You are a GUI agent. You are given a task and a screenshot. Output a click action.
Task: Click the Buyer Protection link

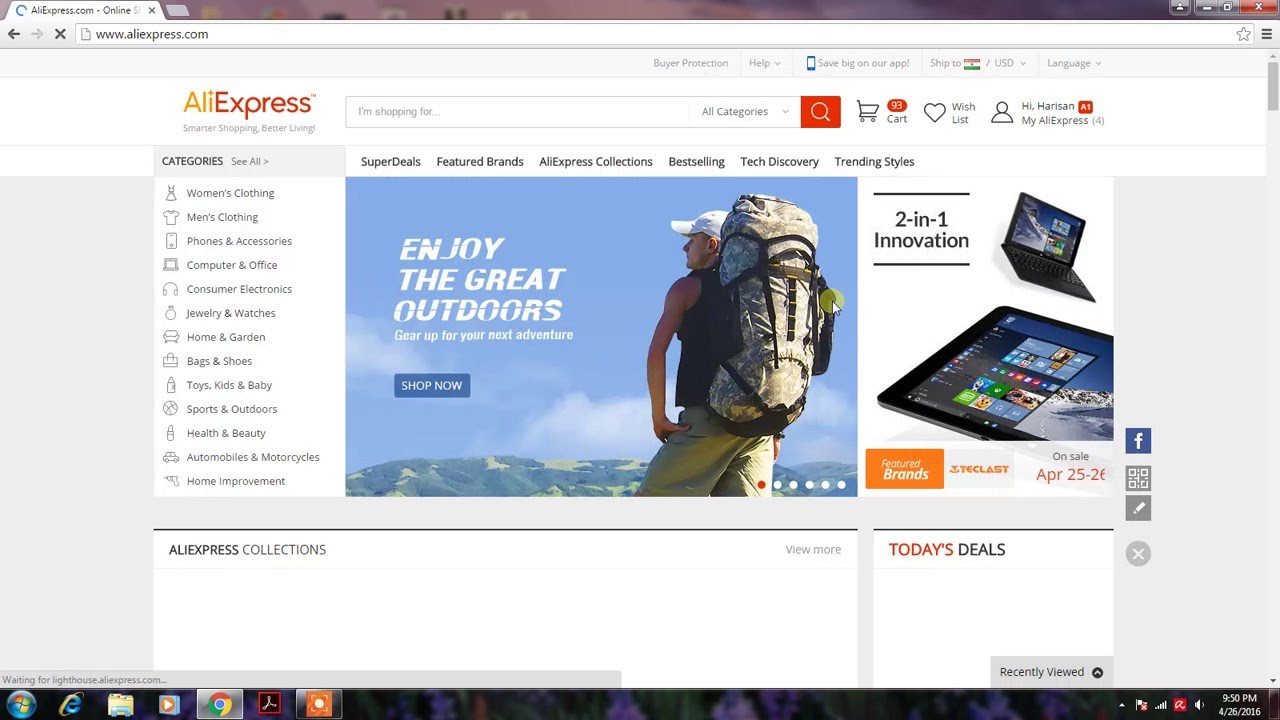click(x=691, y=63)
